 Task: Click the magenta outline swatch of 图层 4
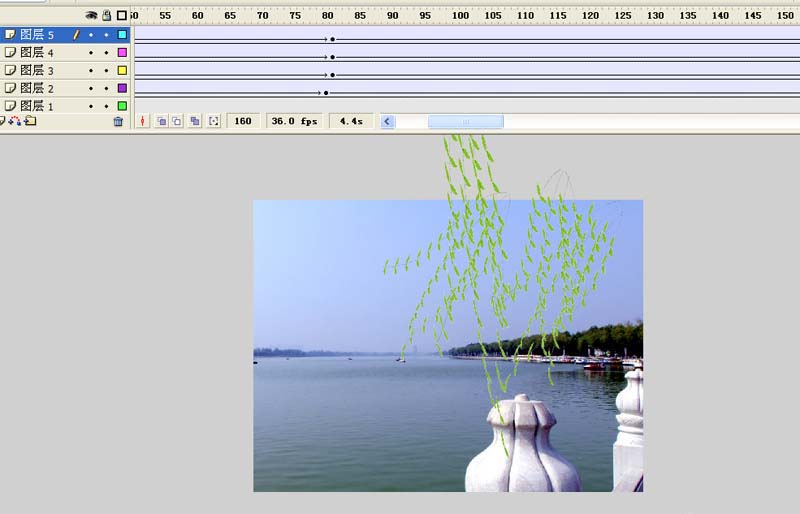(122, 52)
